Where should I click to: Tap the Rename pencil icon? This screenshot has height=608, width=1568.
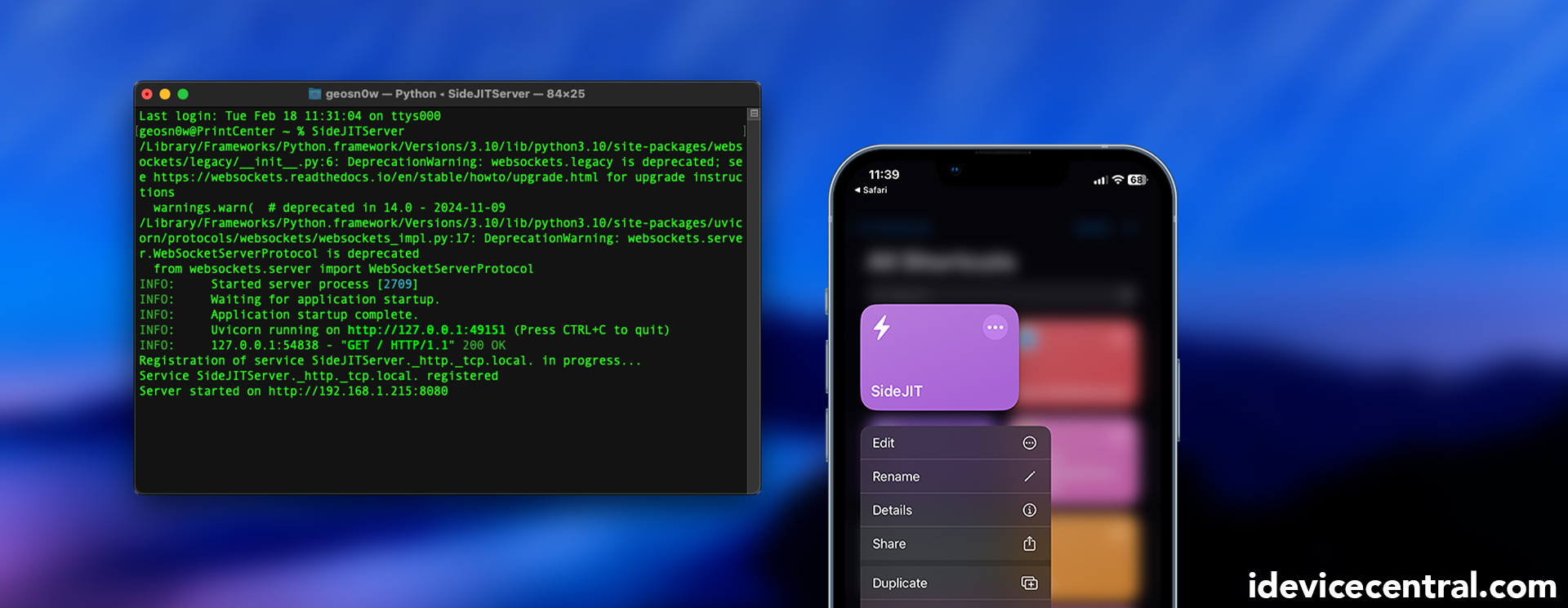click(x=1029, y=476)
